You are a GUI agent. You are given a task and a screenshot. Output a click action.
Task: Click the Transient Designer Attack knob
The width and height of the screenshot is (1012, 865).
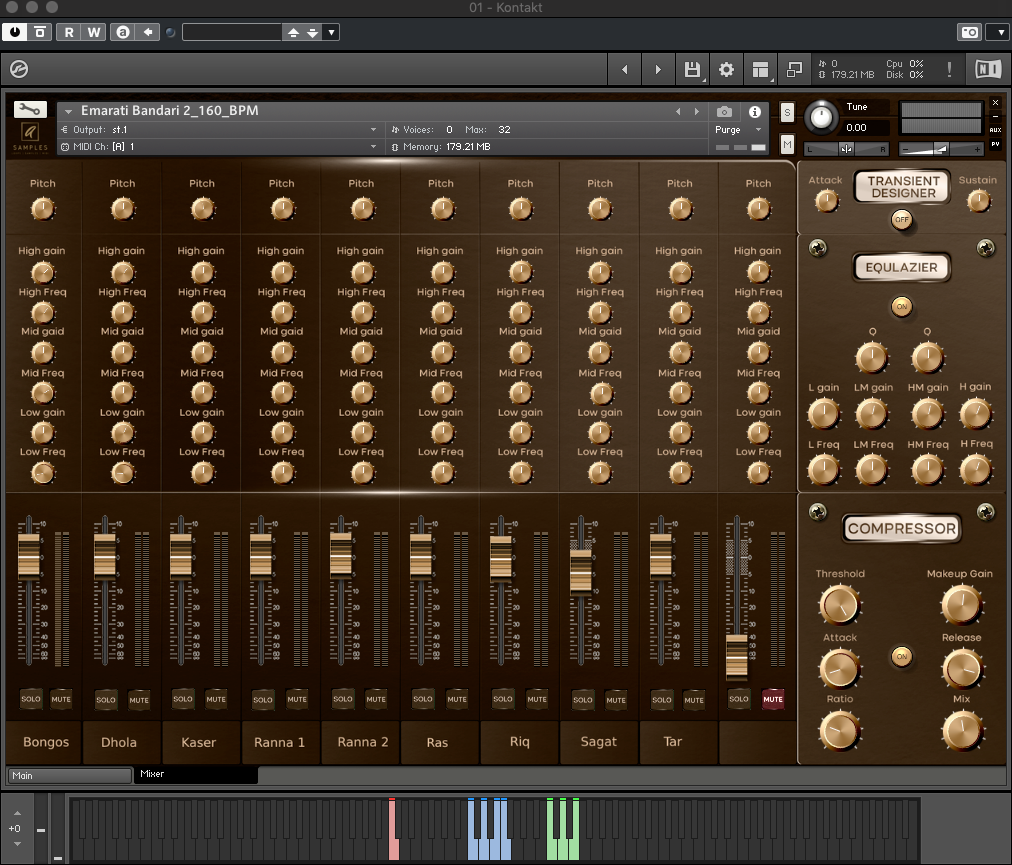point(826,201)
